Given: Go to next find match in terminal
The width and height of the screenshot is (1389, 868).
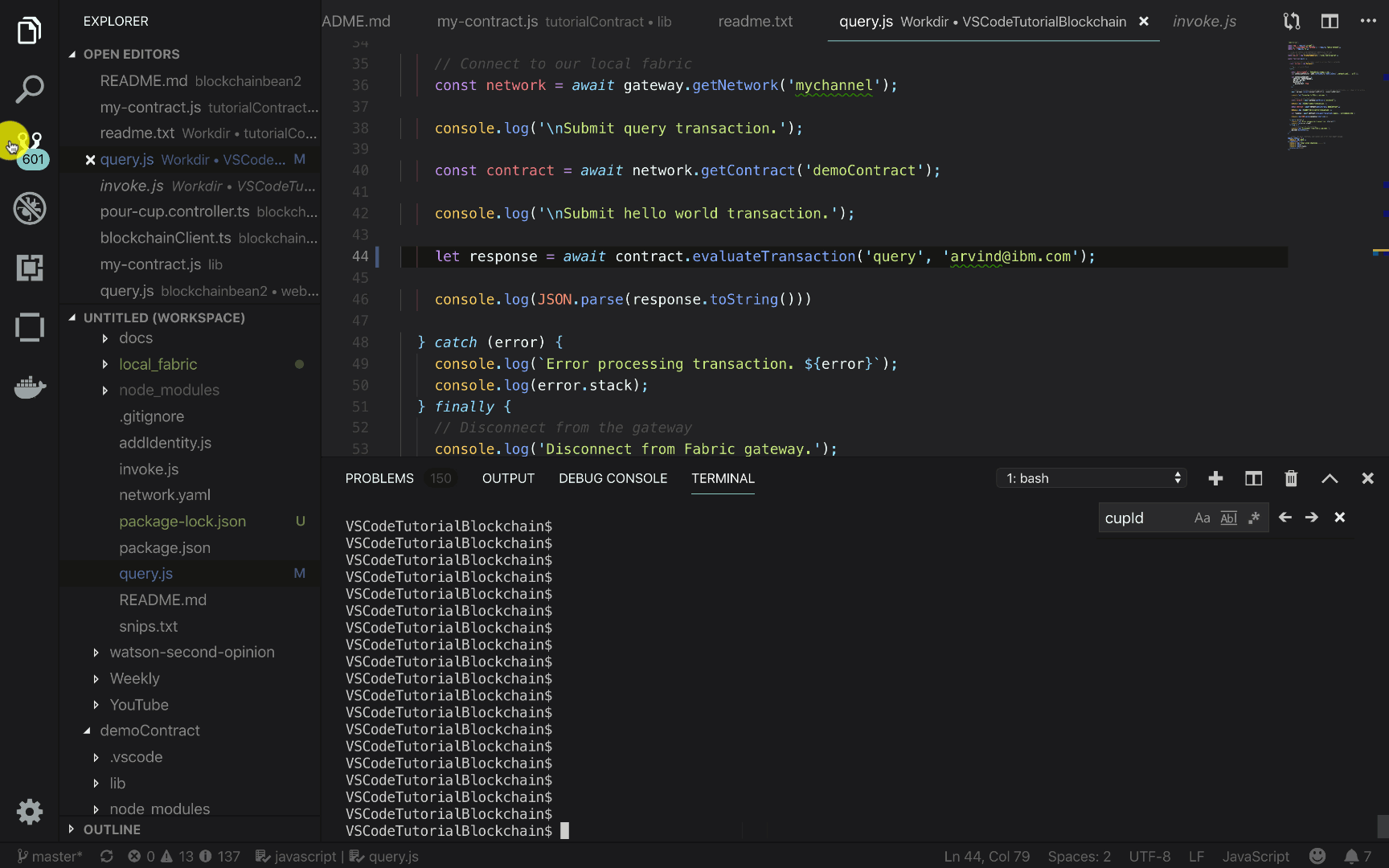Looking at the screenshot, I should click(1312, 518).
